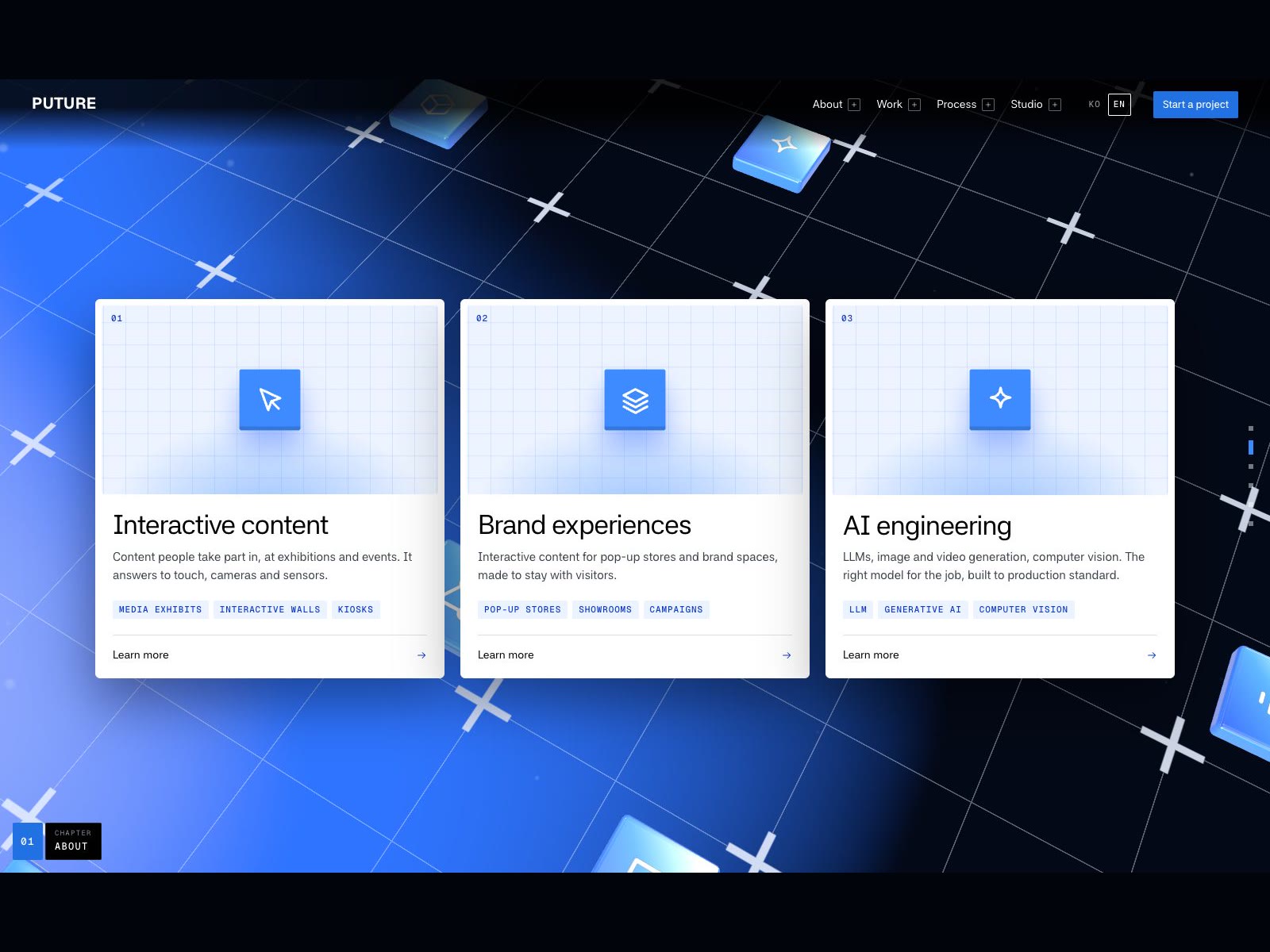Click the SHOWROOMS tag

pos(606,609)
